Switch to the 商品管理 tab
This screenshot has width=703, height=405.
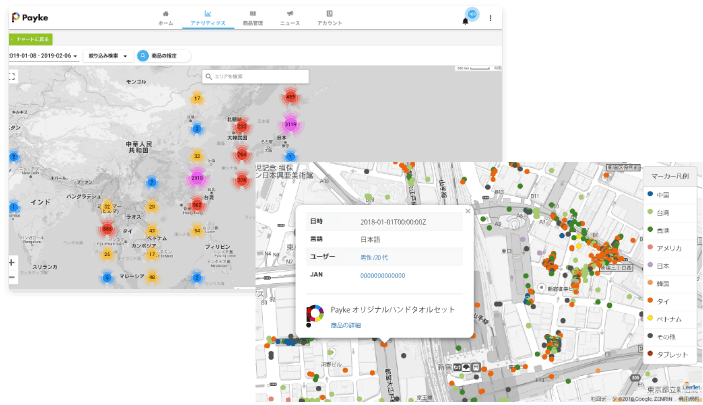pyautogui.click(x=252, y=17)
